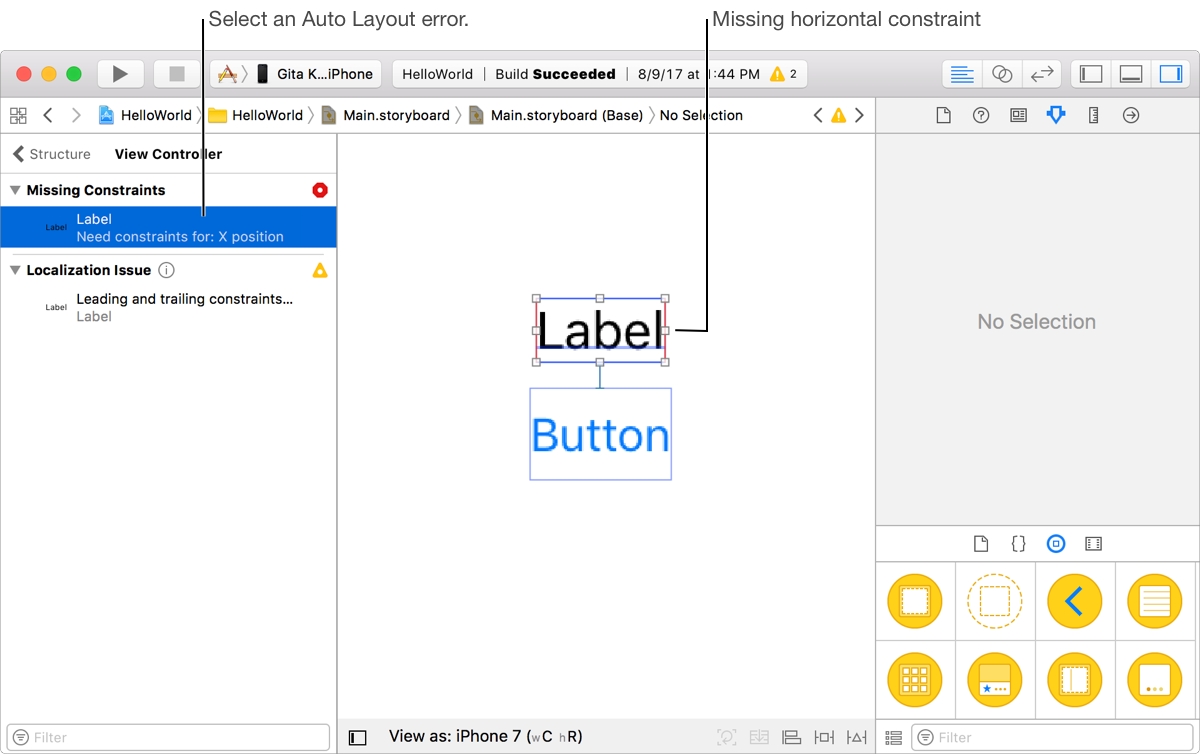Image resolution: width=1200 pixels, height=754 pixels.
Task: Open the Attributes inspector tab
Action: [x=1055, y=115]
